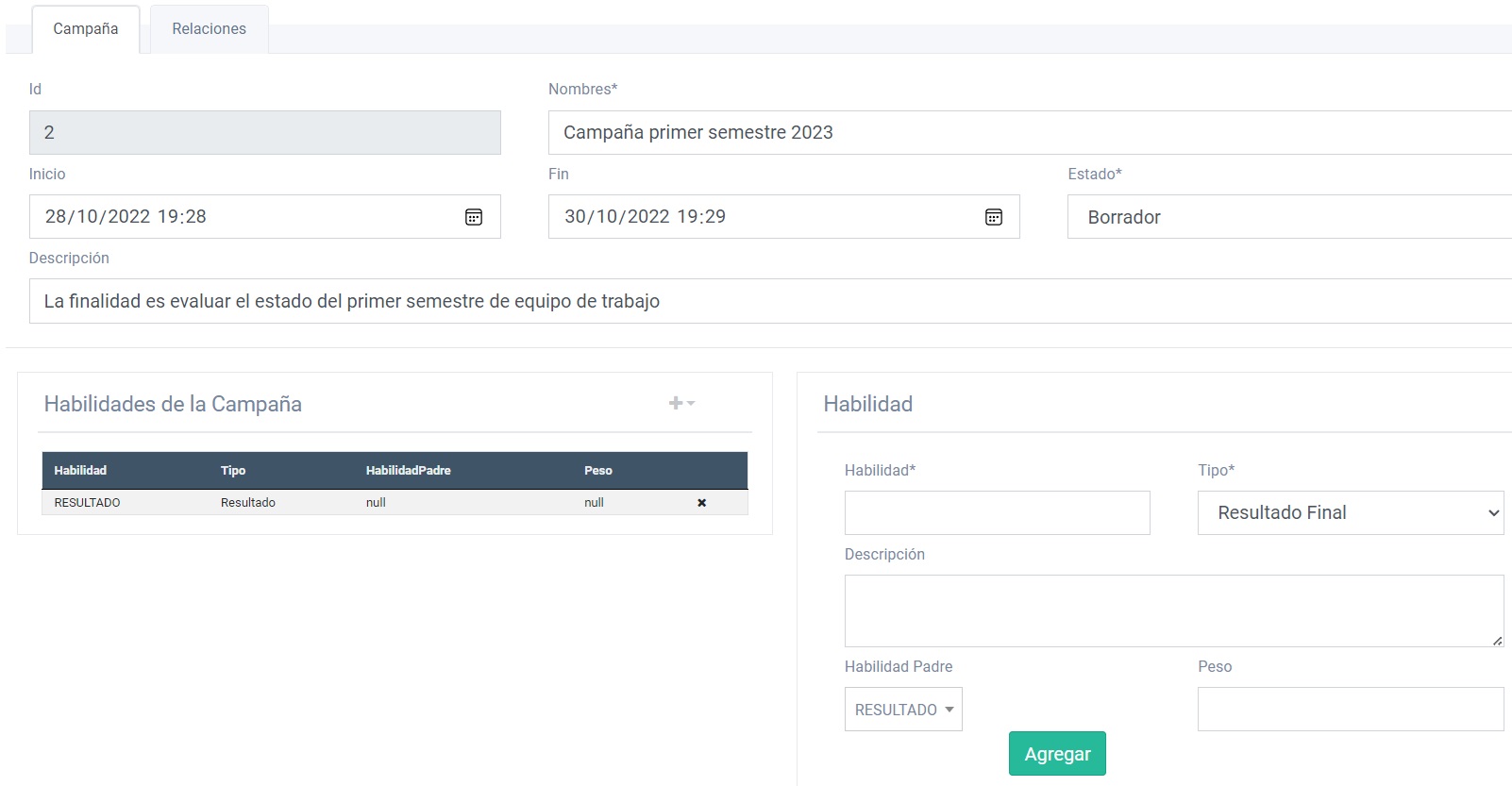Open the Habilidad Padre RESULTADO dropdown

903,710
